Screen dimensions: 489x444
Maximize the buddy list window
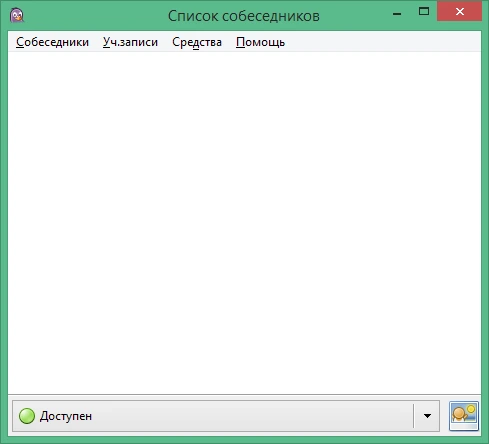pyautogui.click(x=424, y=12)
